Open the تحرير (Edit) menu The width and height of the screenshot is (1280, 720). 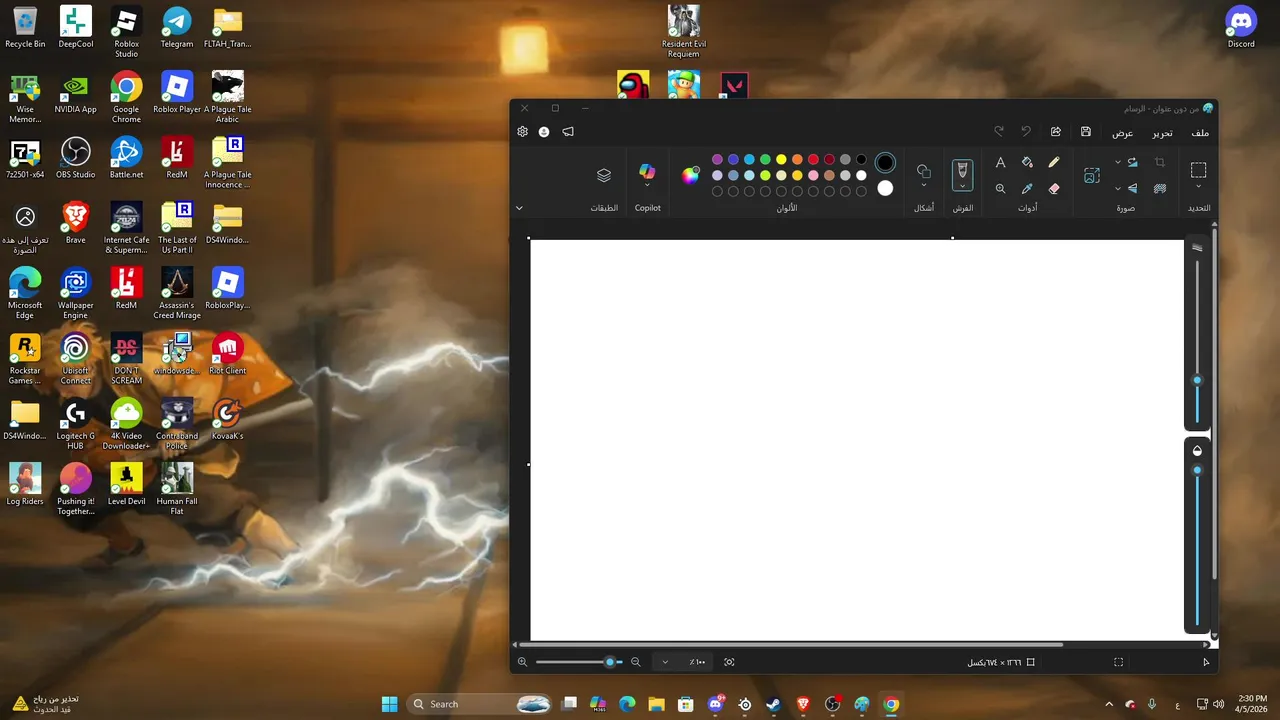pos(1162,133)
